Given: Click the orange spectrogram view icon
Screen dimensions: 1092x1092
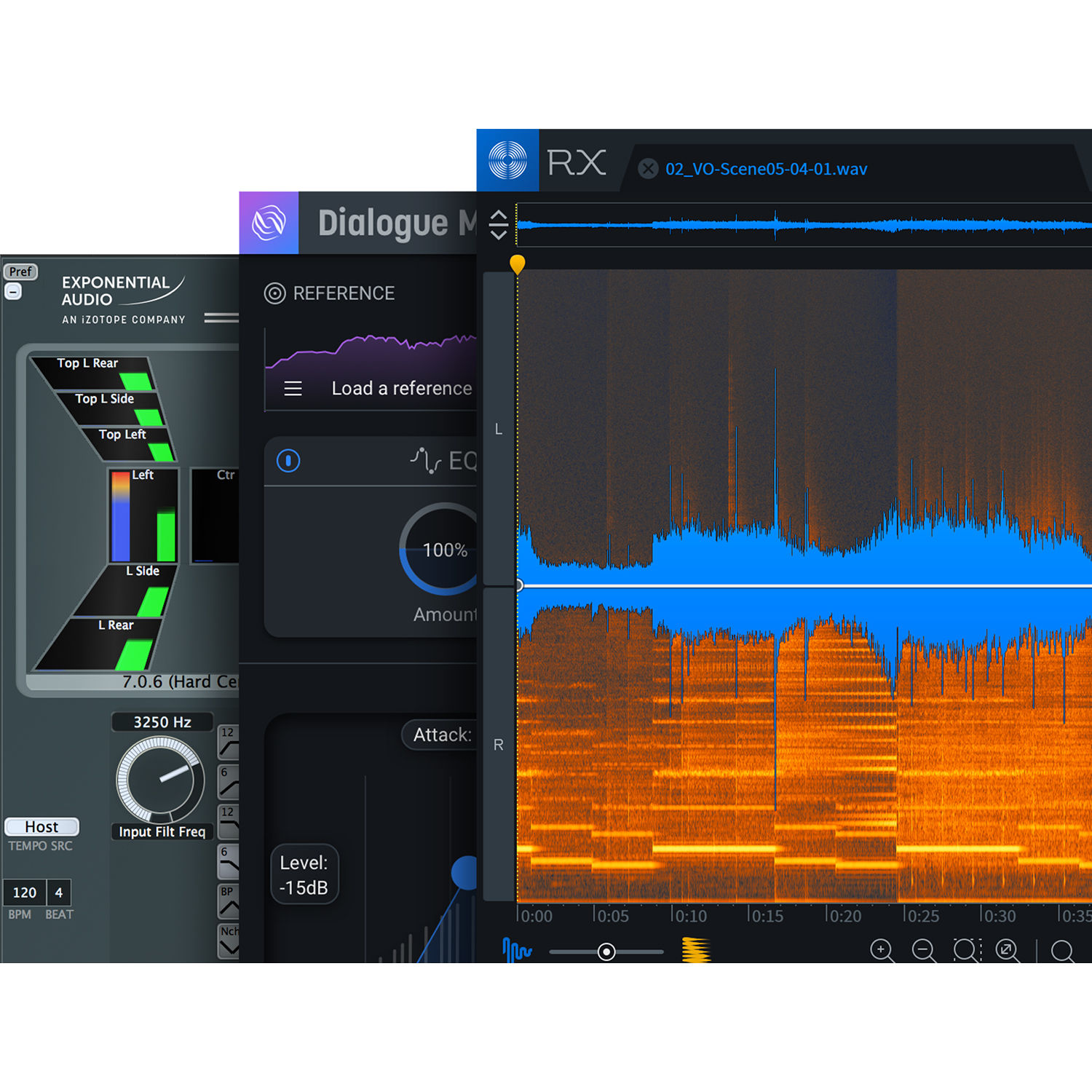Looking at the screenshot, I should point(696,950).
